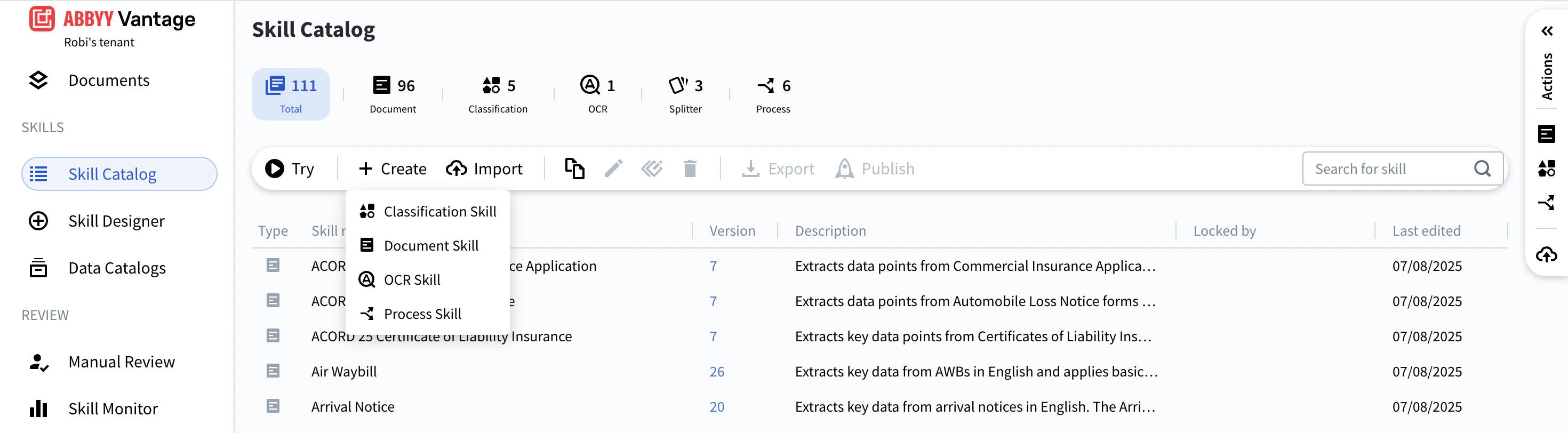Click the Try button
Screen dimensions: 1568x433
tap(290, 169)
